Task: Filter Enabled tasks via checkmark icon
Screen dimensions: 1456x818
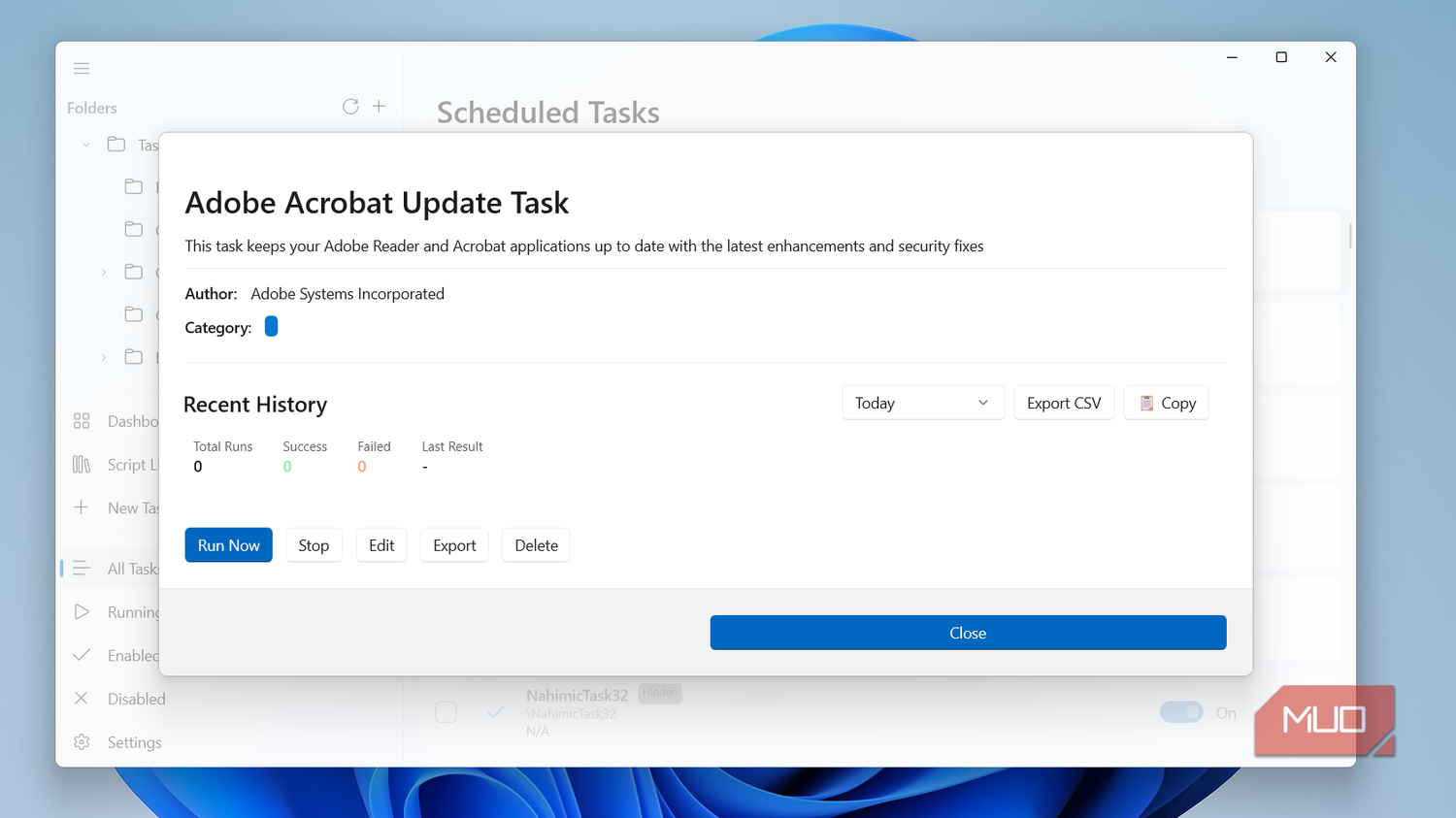Action: pos(82,655)
